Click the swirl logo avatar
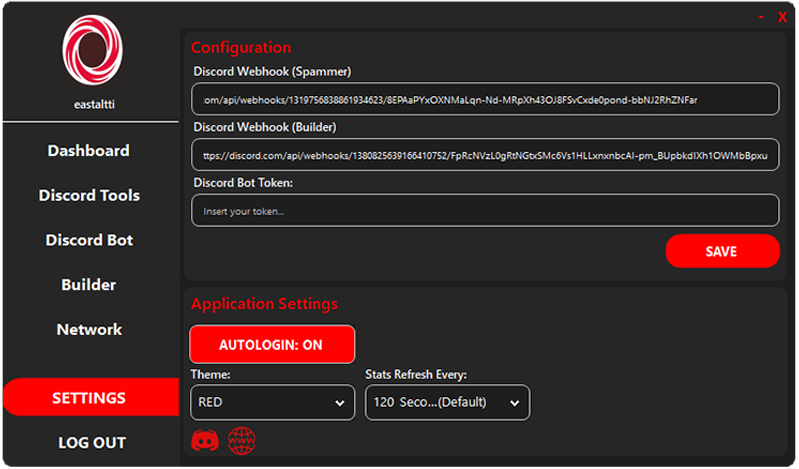This screenshot has width=799, height=469. click(93, 50)
